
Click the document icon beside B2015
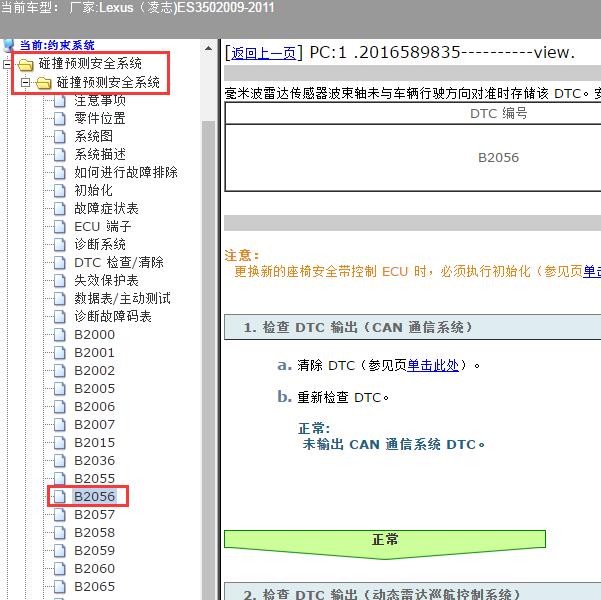coord(59,442)
